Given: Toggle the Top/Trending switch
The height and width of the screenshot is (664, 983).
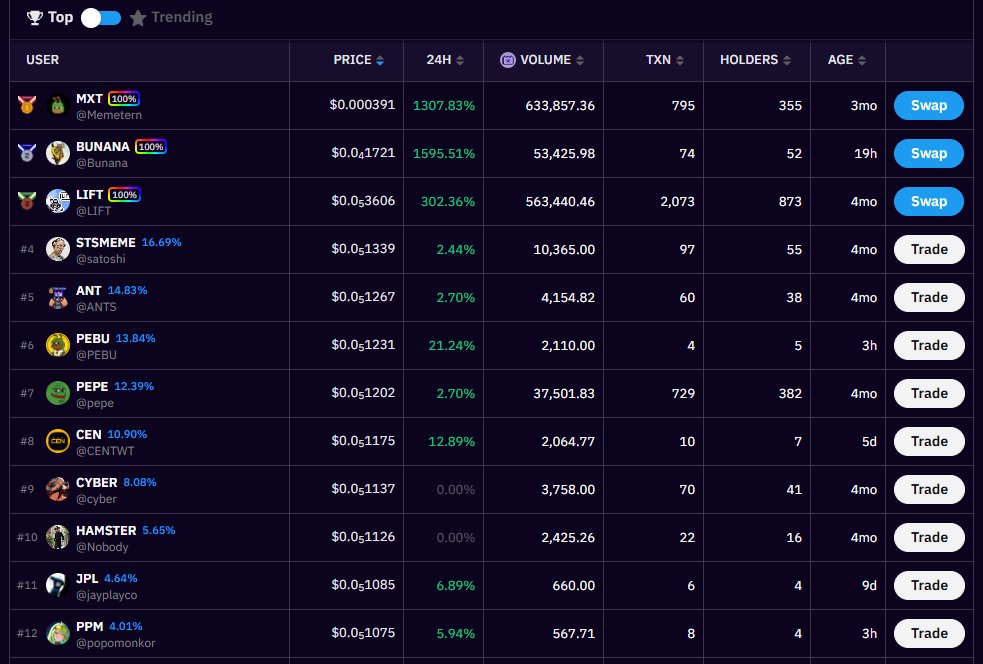Looking at the screenshot, I should pyautogui.click(x=101, y=18).
